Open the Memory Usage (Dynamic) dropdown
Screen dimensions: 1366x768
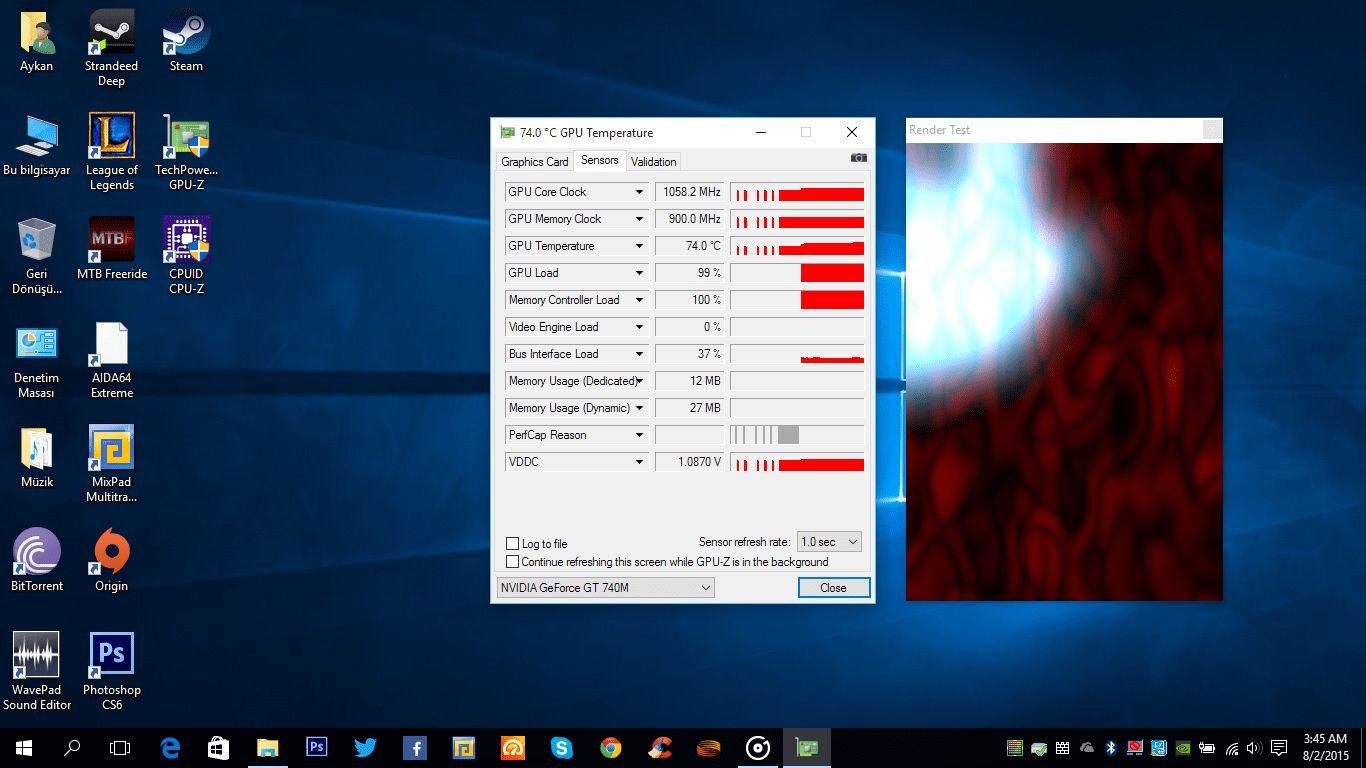[640, 408]
